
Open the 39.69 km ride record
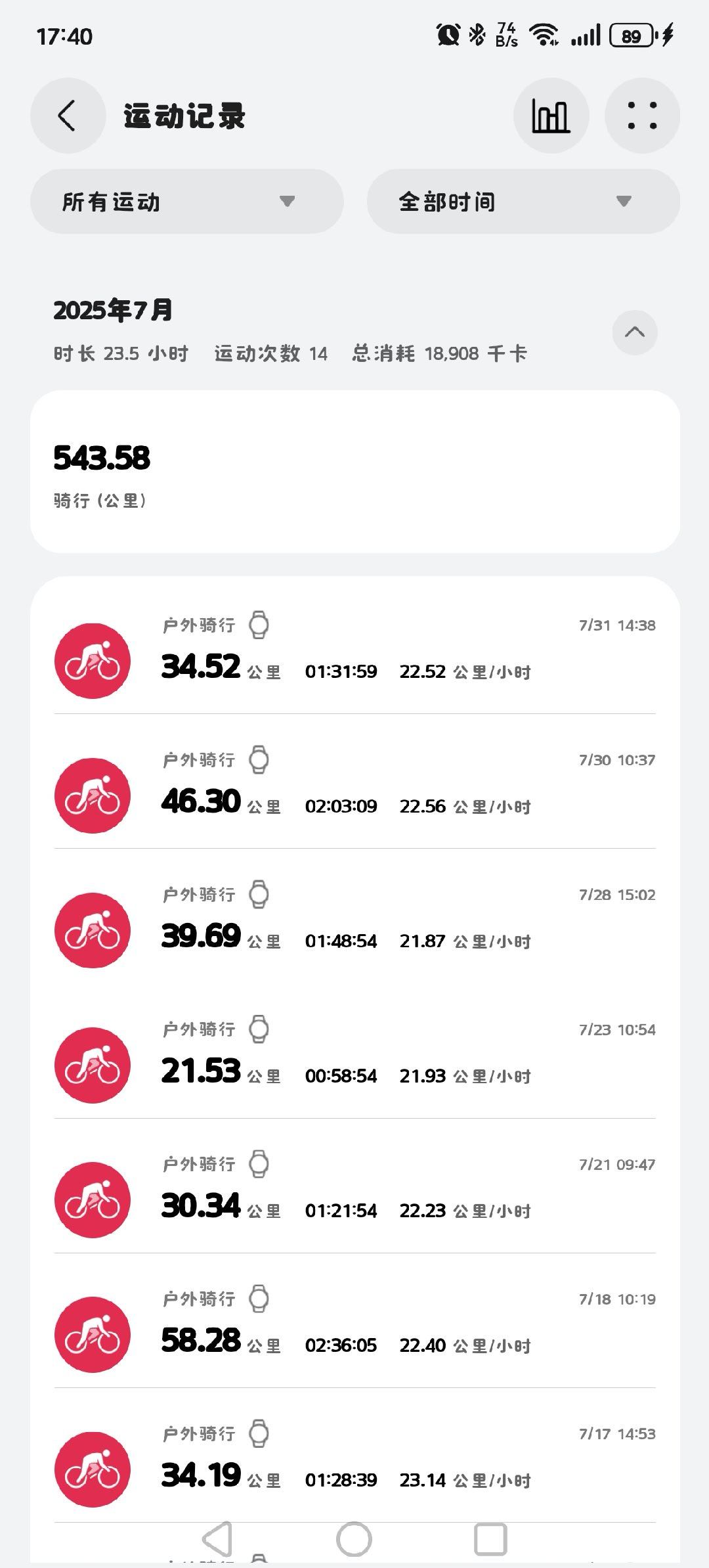355,916
